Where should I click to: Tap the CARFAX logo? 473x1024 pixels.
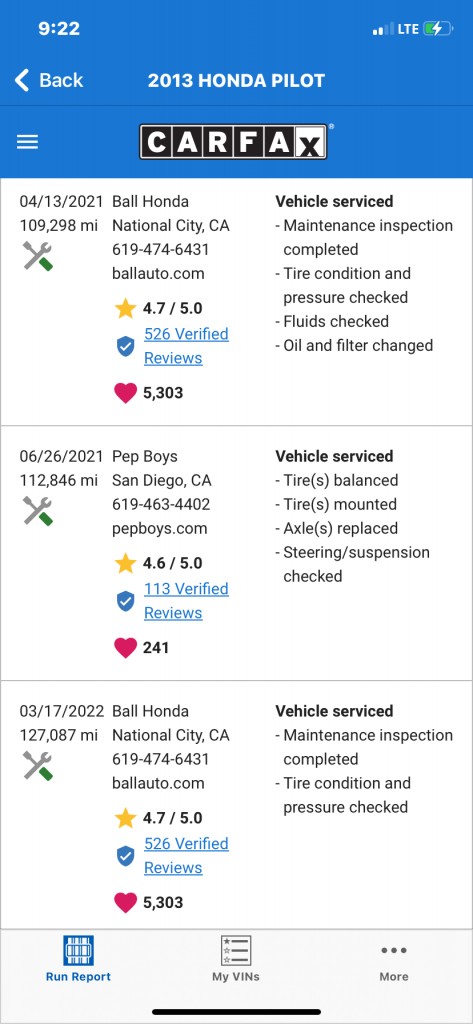233,142
